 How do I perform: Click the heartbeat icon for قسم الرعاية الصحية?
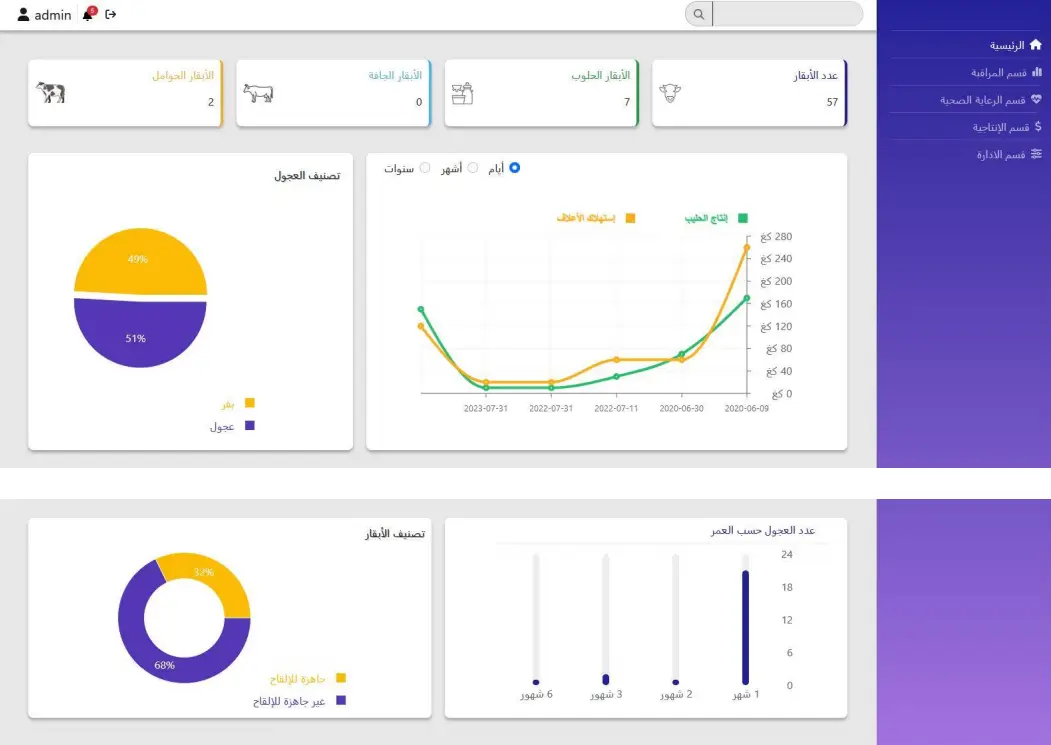click(1036, 100)
